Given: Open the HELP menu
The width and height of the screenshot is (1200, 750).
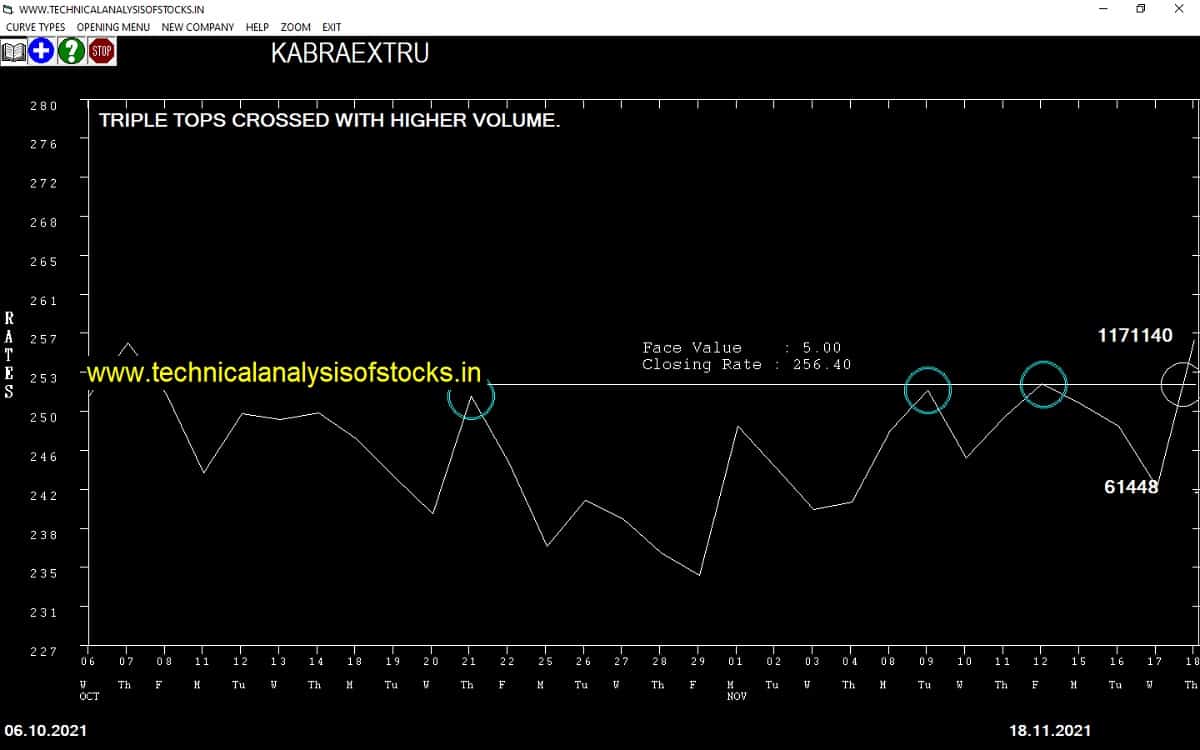Looking at the screenshot, I should 257,27.
